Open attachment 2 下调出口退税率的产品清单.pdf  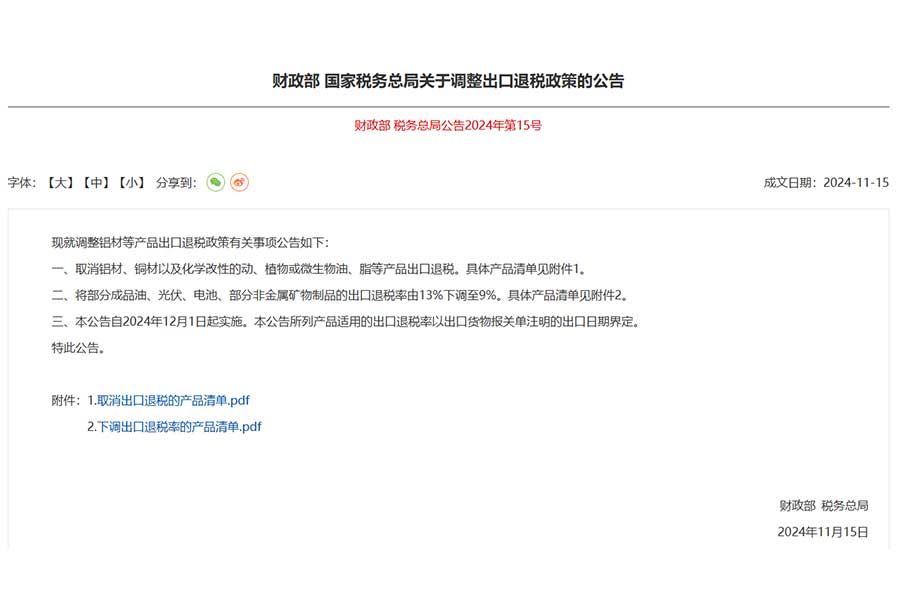(179, 427)
